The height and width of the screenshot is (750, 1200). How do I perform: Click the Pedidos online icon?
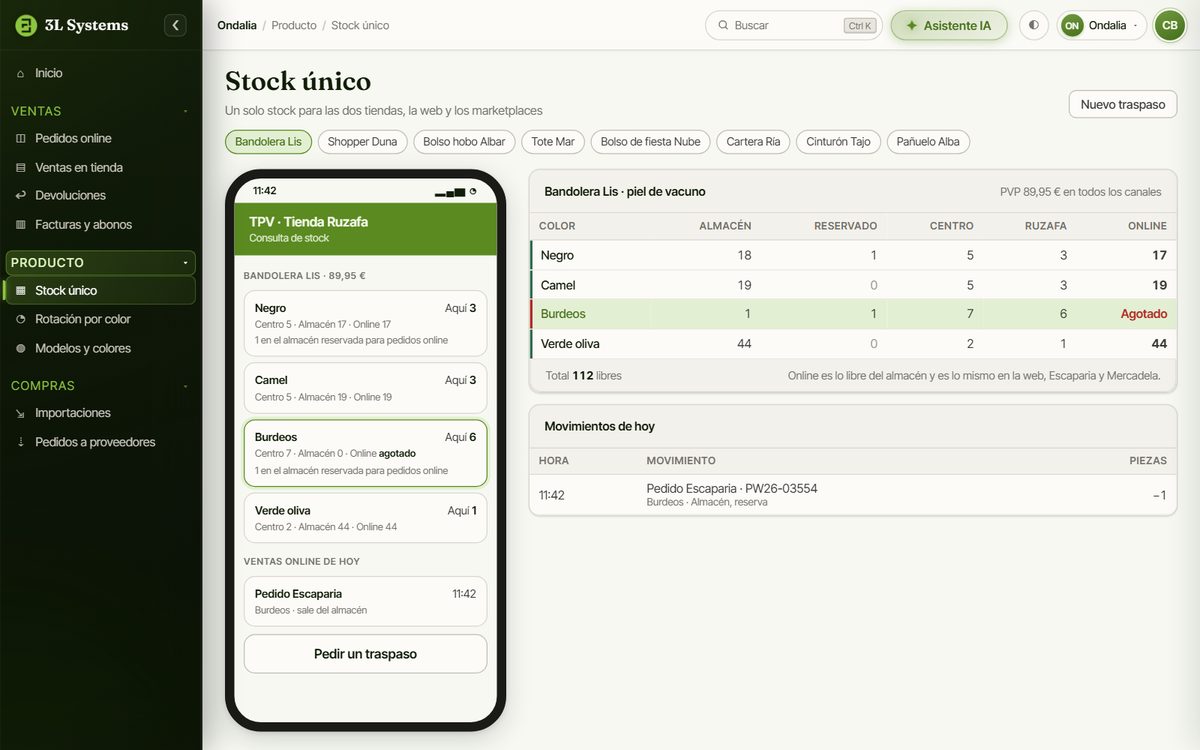[21, 138]
